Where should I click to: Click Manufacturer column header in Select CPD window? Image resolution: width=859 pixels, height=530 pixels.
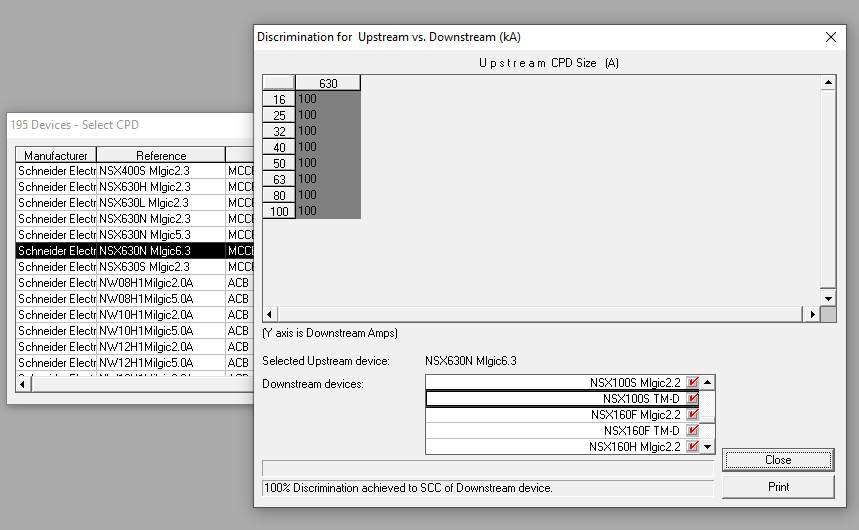[55, 155]
